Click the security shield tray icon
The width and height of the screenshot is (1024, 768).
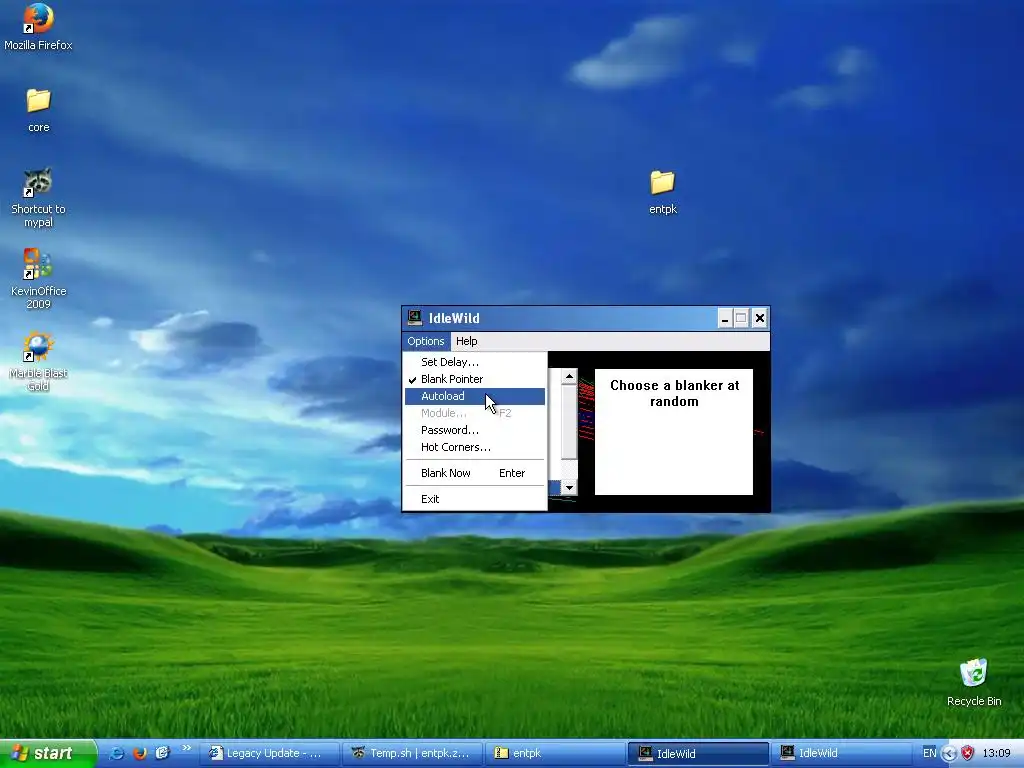coord(967,753)
